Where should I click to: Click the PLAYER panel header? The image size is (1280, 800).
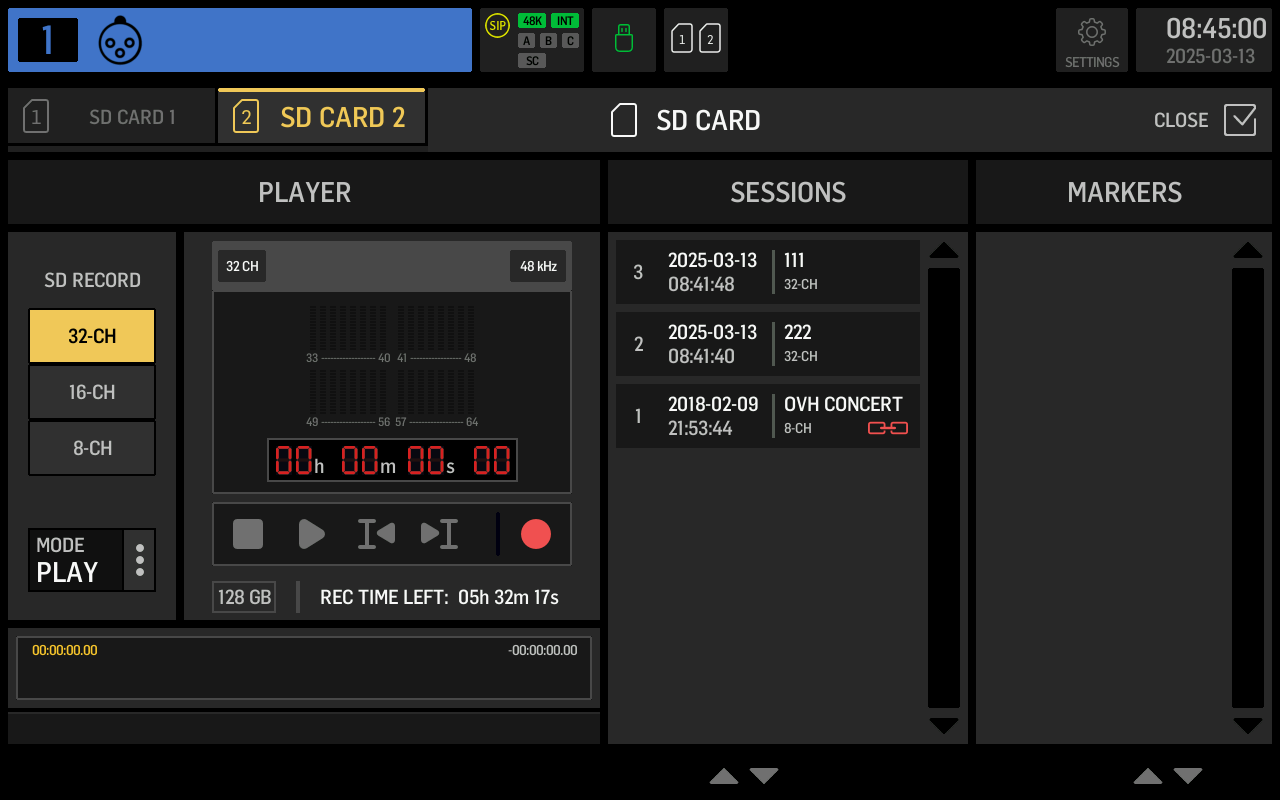pyautogui.click(x=304, y=192)
